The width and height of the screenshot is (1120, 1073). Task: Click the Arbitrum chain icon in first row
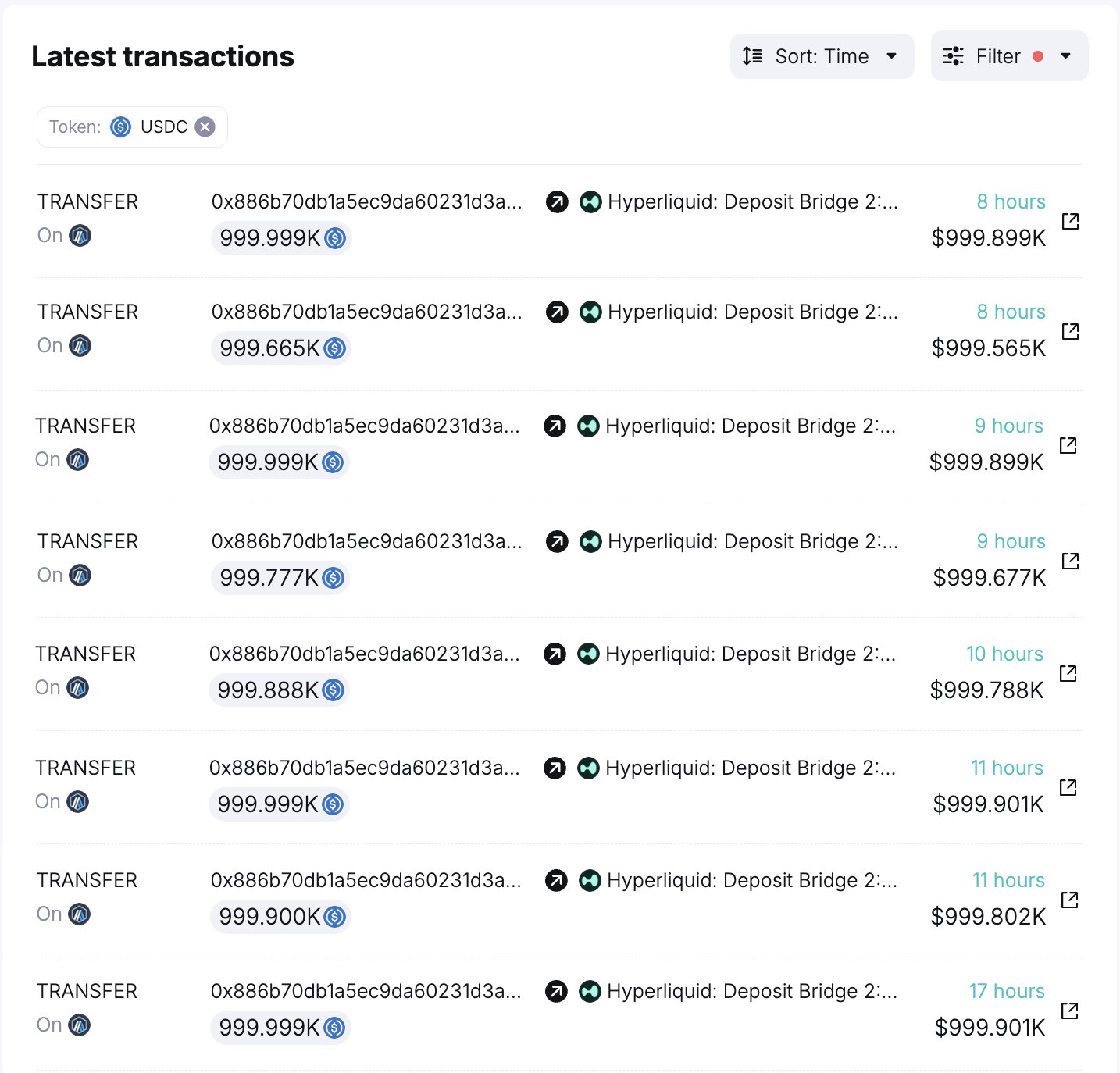80,235
